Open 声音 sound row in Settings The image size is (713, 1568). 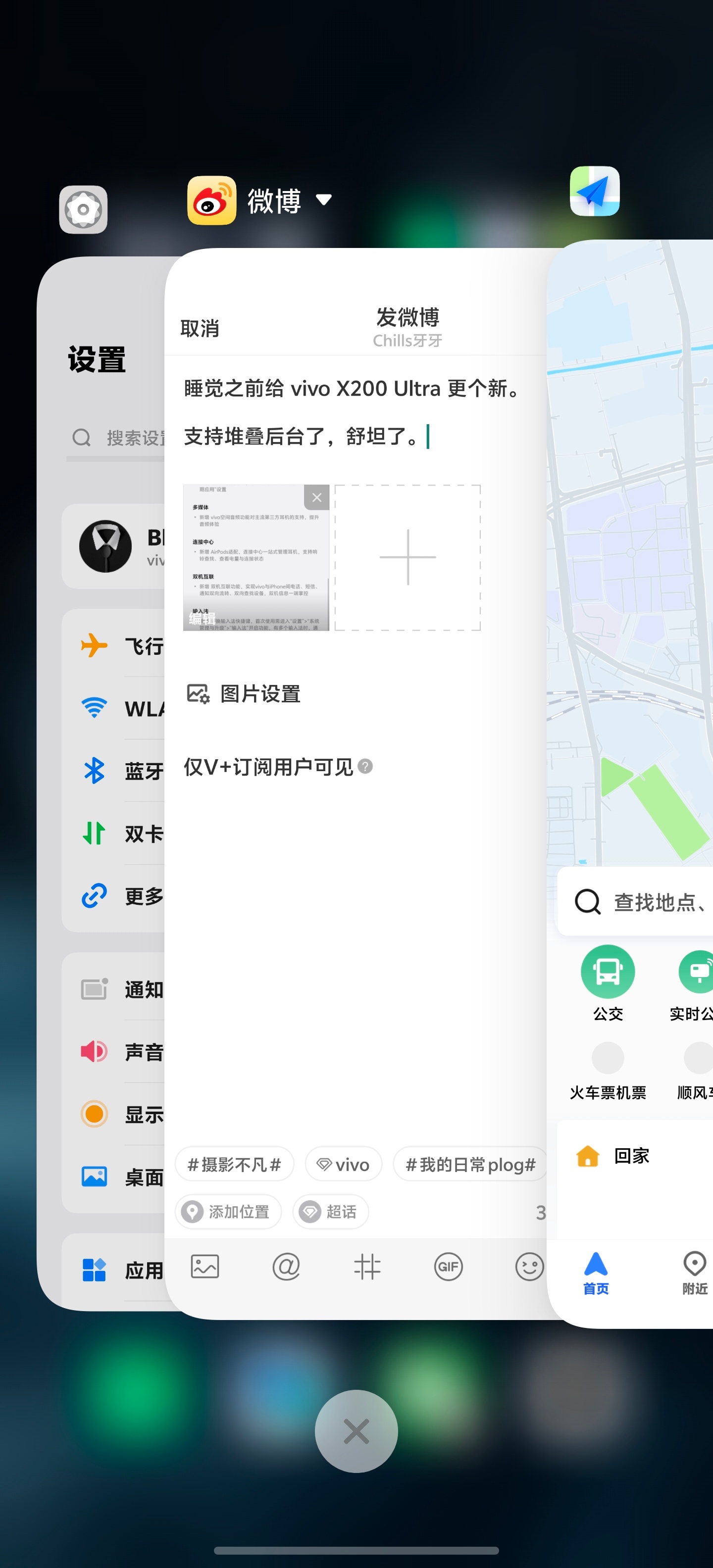113,1052
